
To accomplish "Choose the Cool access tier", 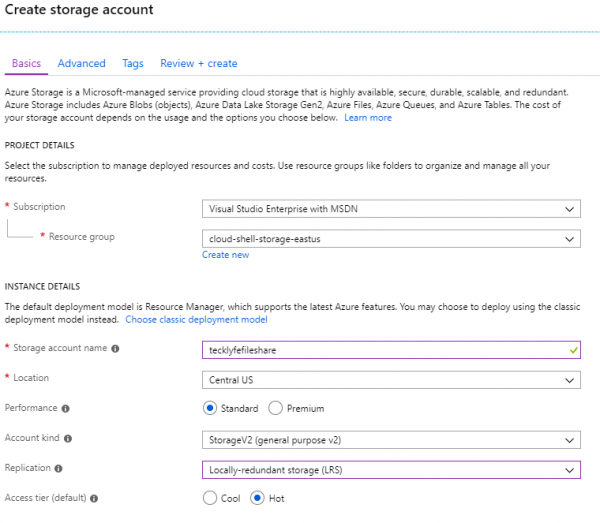I will [210, 498].
